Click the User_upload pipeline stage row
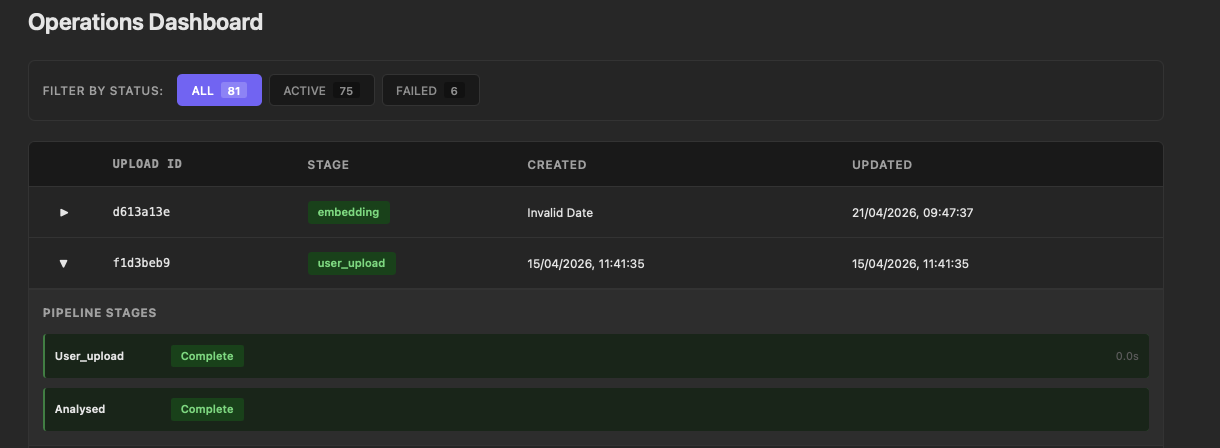 pyautogui.click(x=596, y=356)
